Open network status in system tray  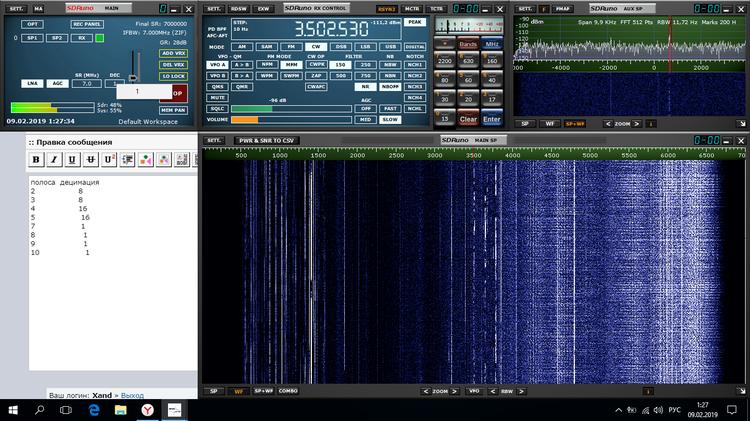point(645,410)
